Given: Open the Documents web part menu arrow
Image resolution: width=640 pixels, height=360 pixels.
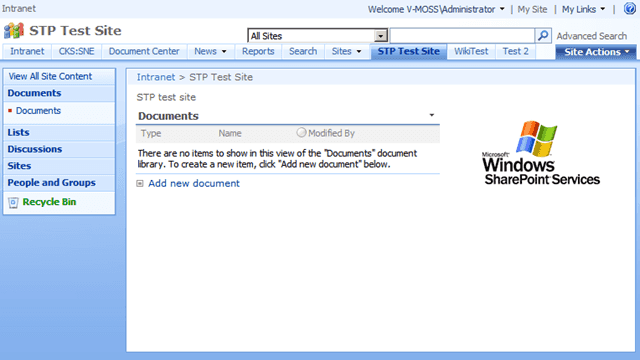Looking at the screenshot, I should (431, 115).
